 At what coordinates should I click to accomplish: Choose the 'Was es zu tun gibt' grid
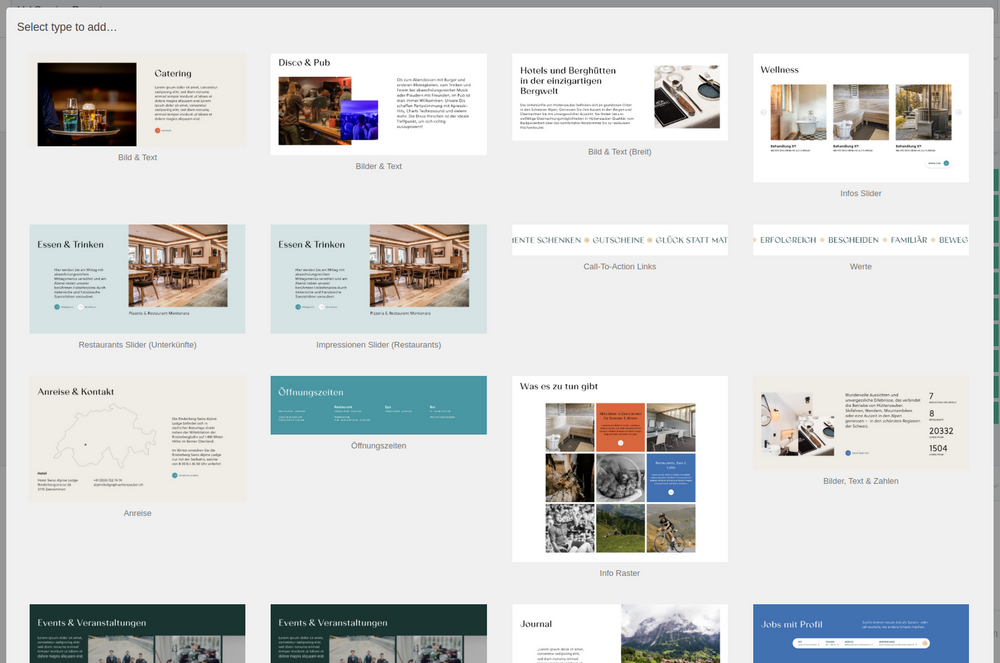(619, 468)
